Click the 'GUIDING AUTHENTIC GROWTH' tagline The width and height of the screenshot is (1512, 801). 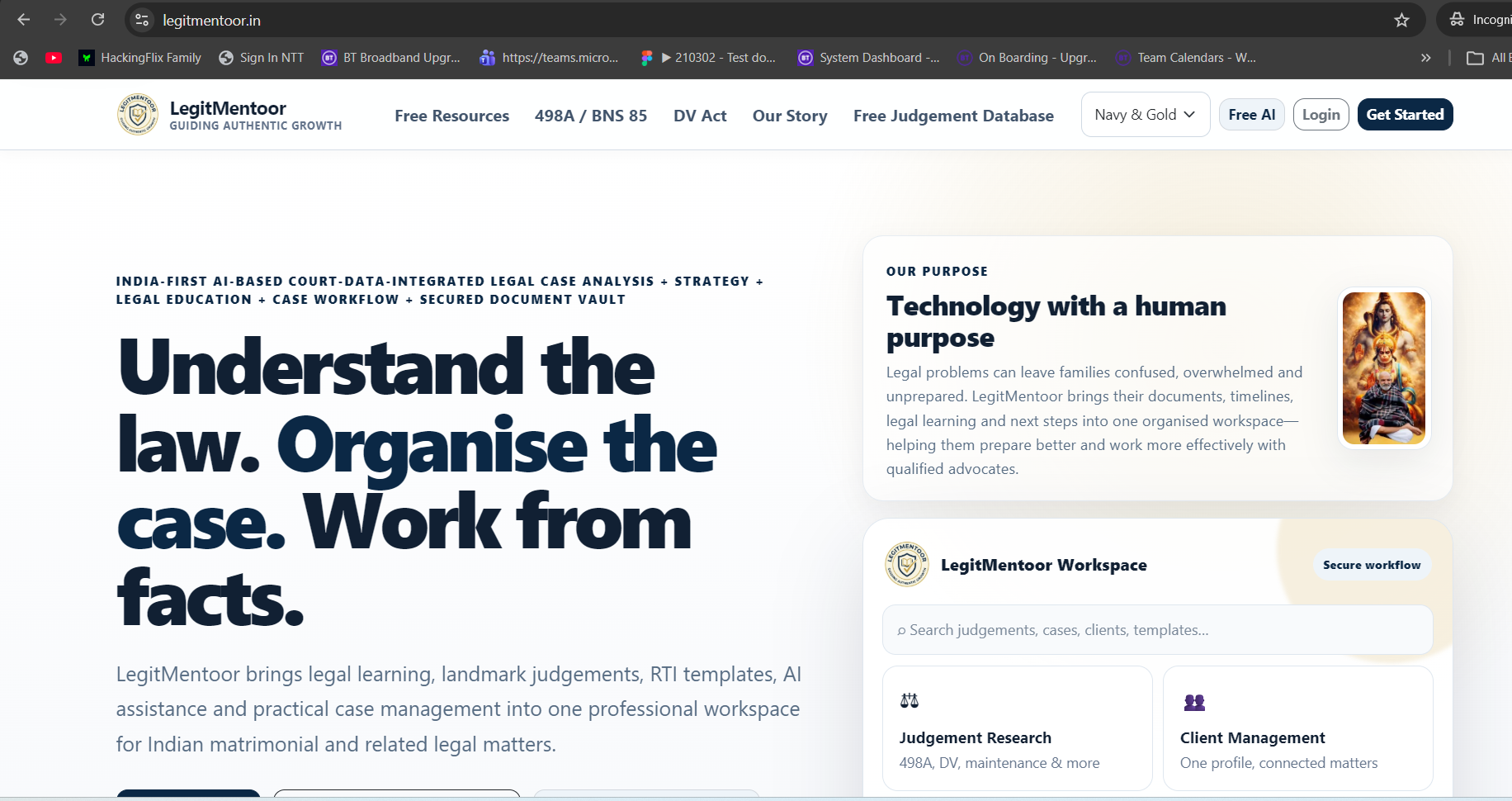(x=256, y=126)
